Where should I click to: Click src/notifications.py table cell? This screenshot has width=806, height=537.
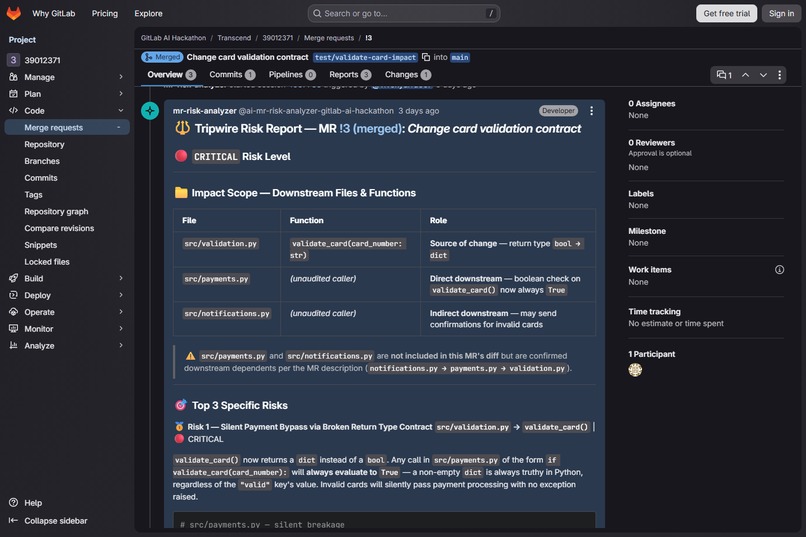227,319
